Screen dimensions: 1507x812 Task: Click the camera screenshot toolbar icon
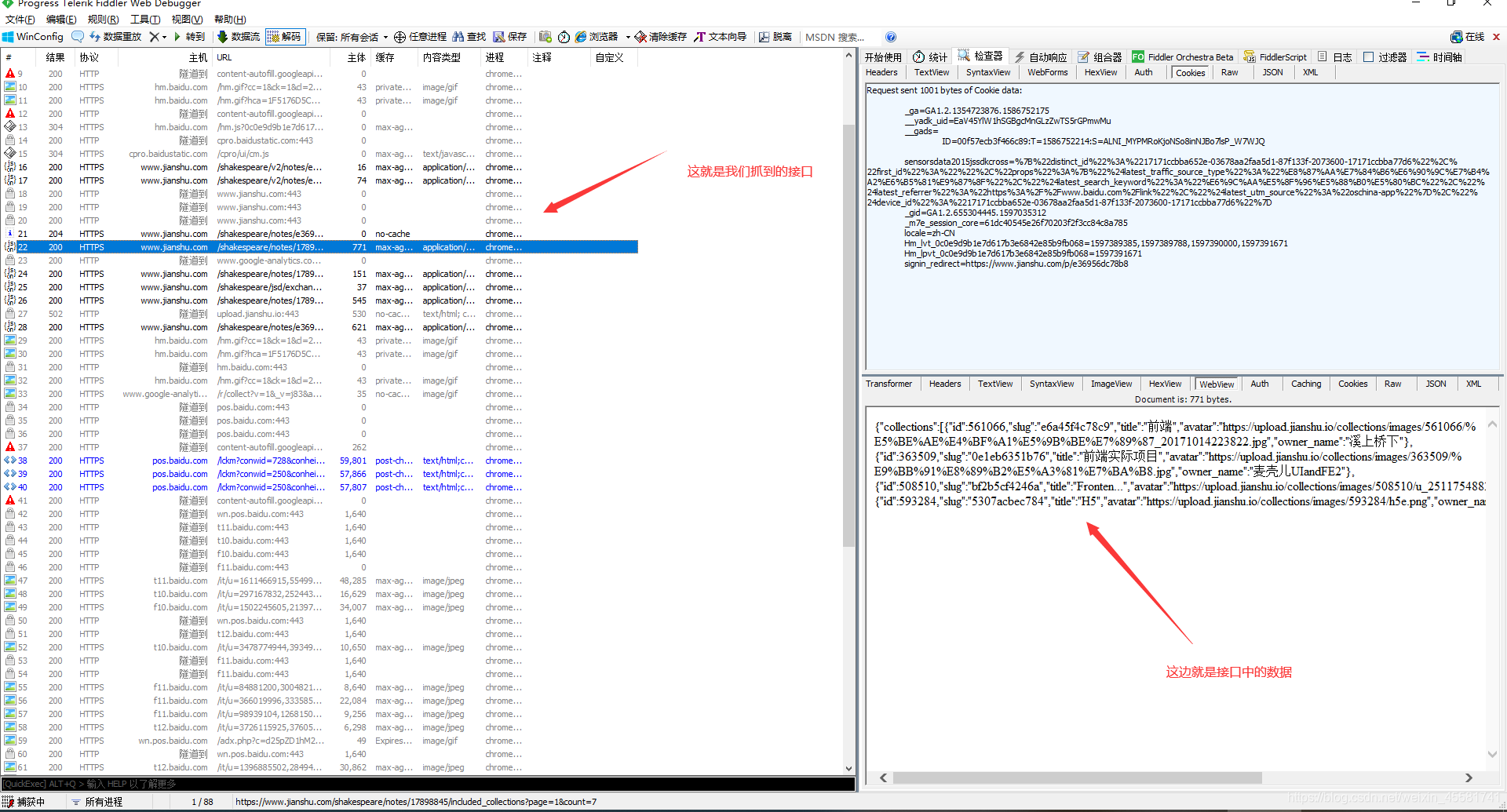click(546, 37)
